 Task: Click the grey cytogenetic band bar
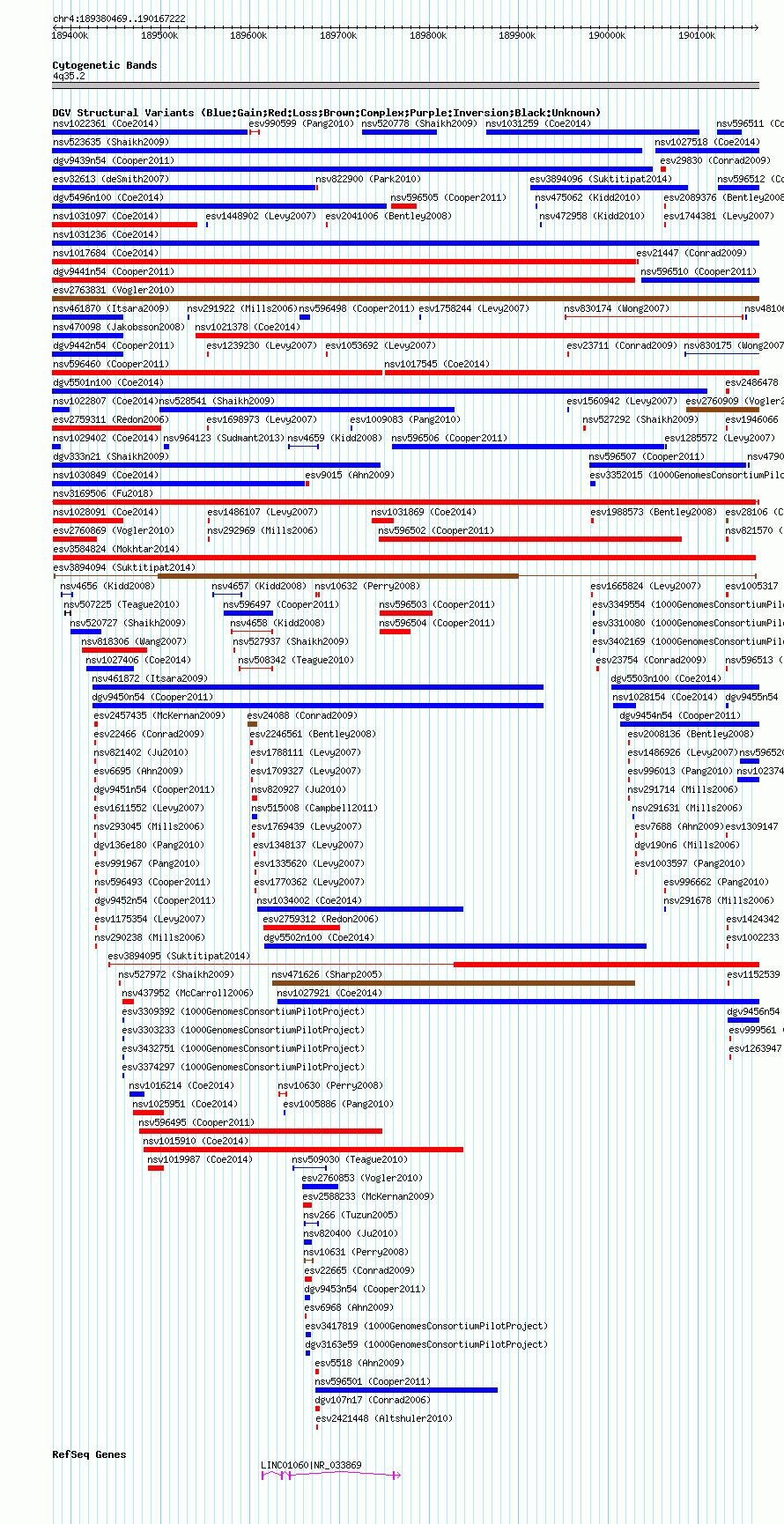pyautogui.click(x=405, y=85)
